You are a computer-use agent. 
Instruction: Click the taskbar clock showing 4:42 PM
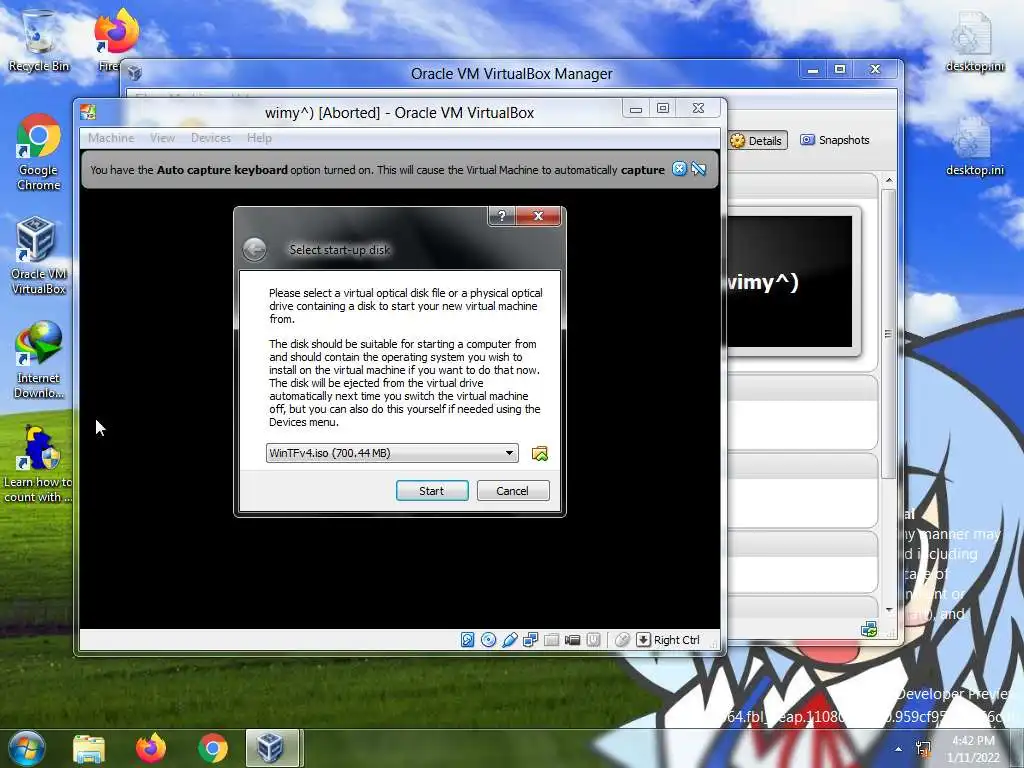[x=973, y=749]
